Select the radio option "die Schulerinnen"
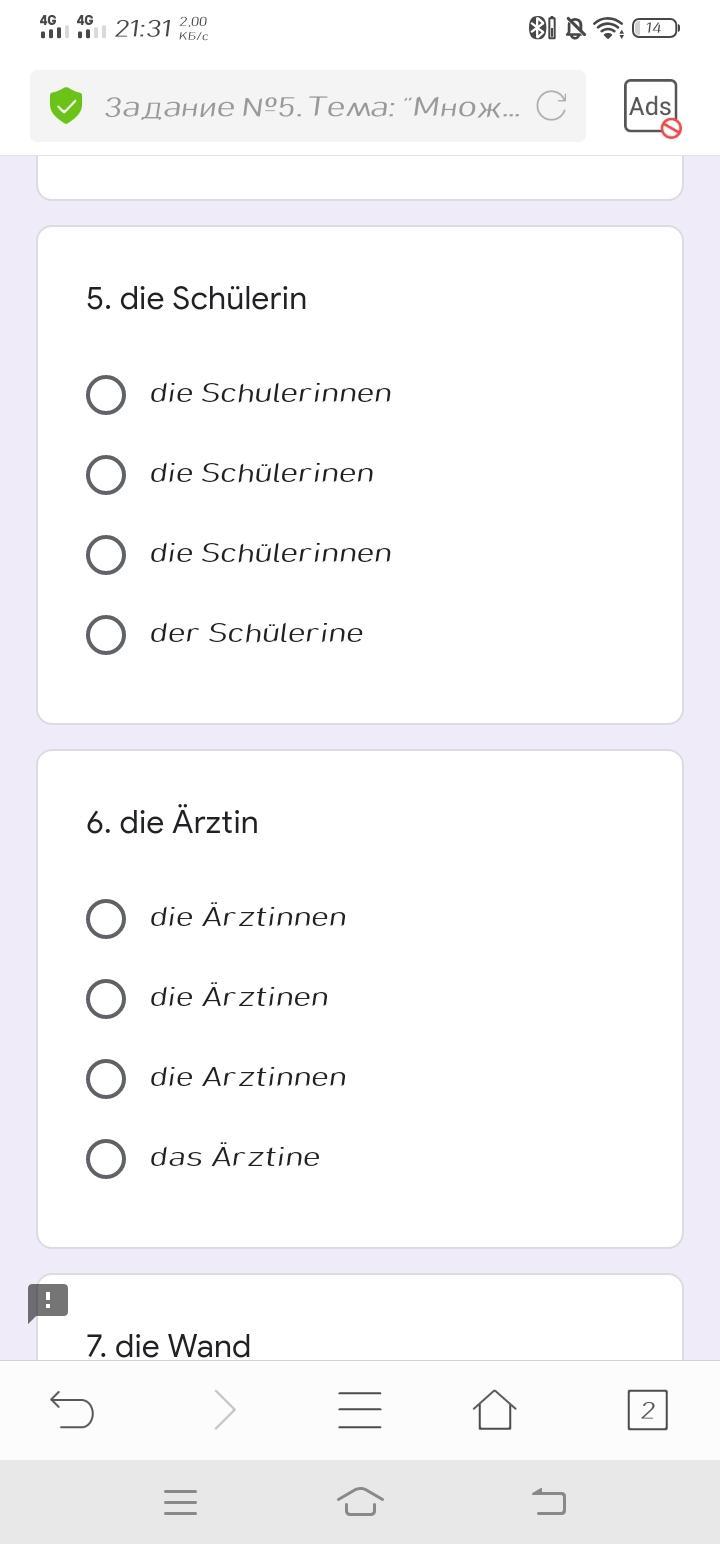720x1544 pixels. [x=106, y=394]
